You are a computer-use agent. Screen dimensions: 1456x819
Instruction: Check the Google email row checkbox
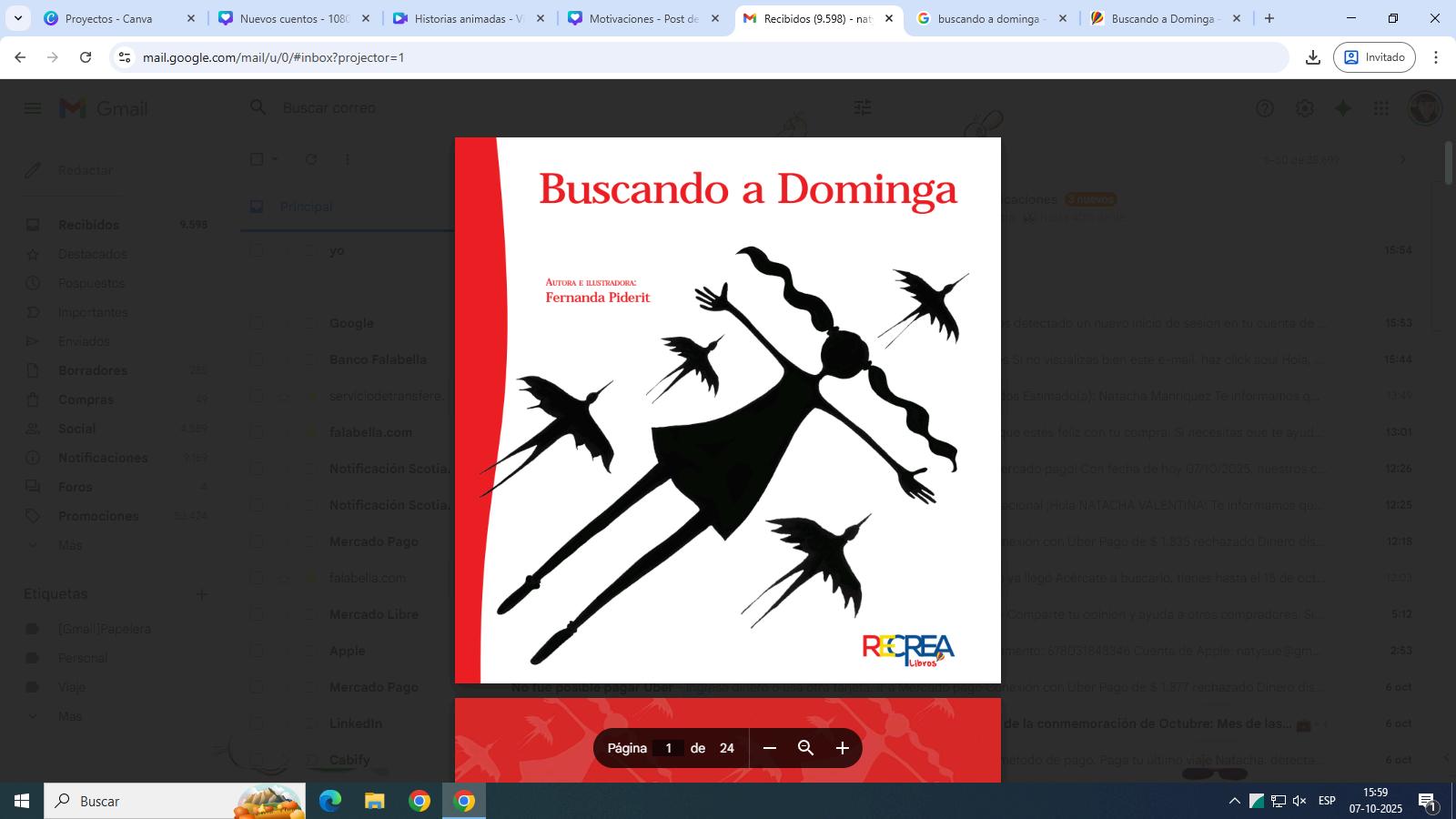pos(257,323)
